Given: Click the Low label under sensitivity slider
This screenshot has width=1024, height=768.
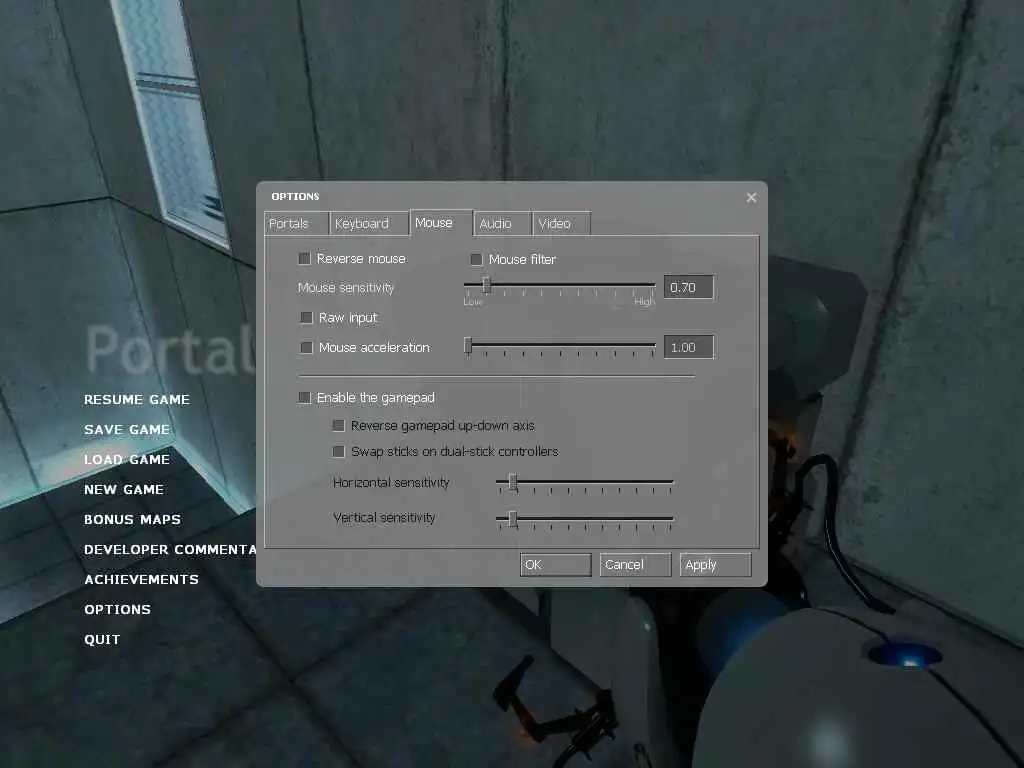Looking at the screenshot, I should click(473, 302).
